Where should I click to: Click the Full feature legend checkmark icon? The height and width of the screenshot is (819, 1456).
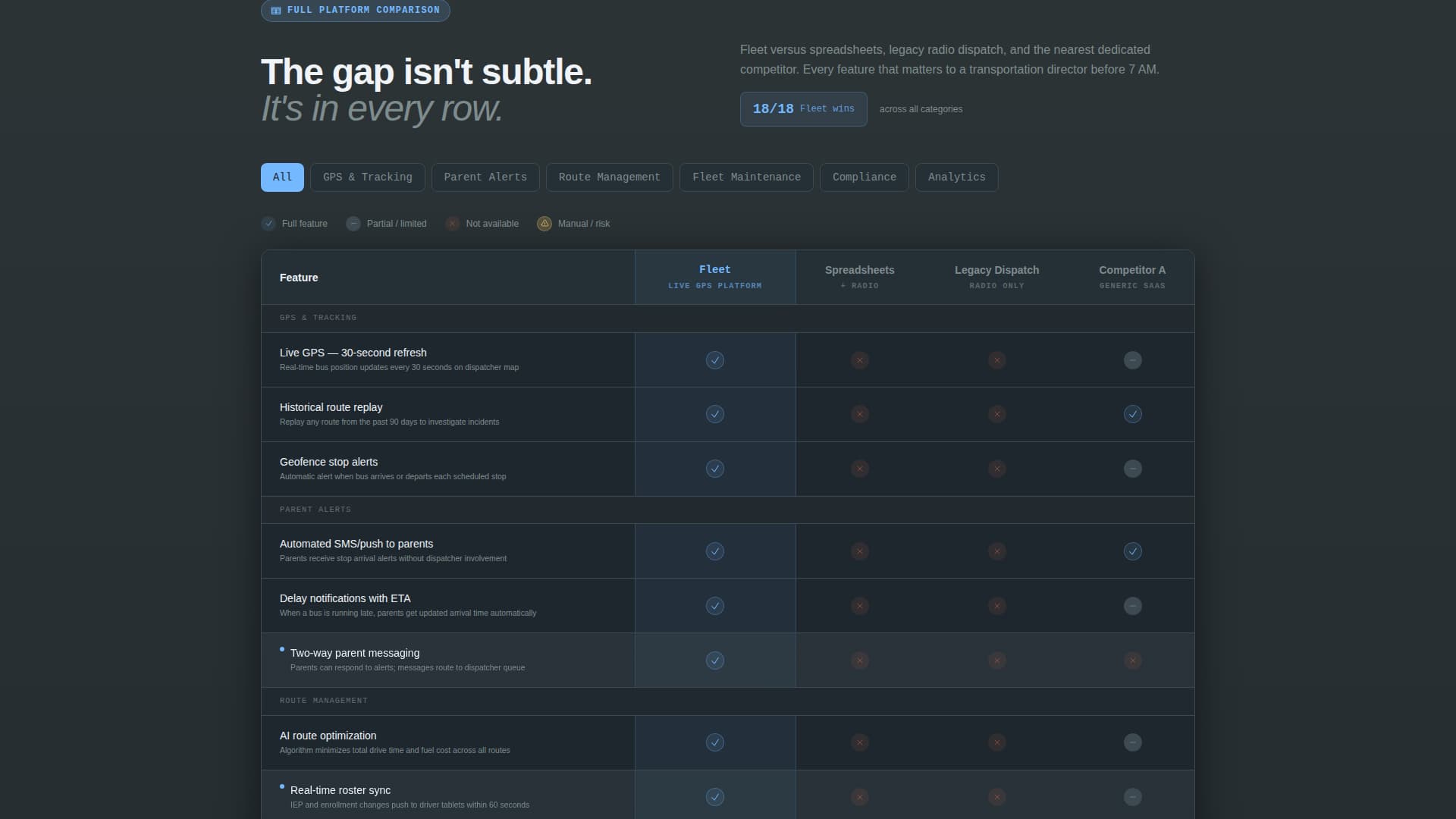[268, 224]
